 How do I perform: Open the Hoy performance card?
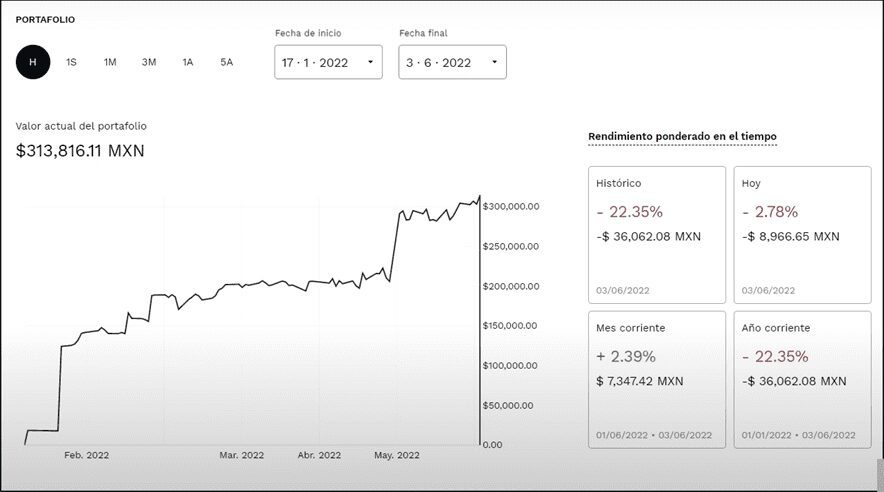pos(803,234)
